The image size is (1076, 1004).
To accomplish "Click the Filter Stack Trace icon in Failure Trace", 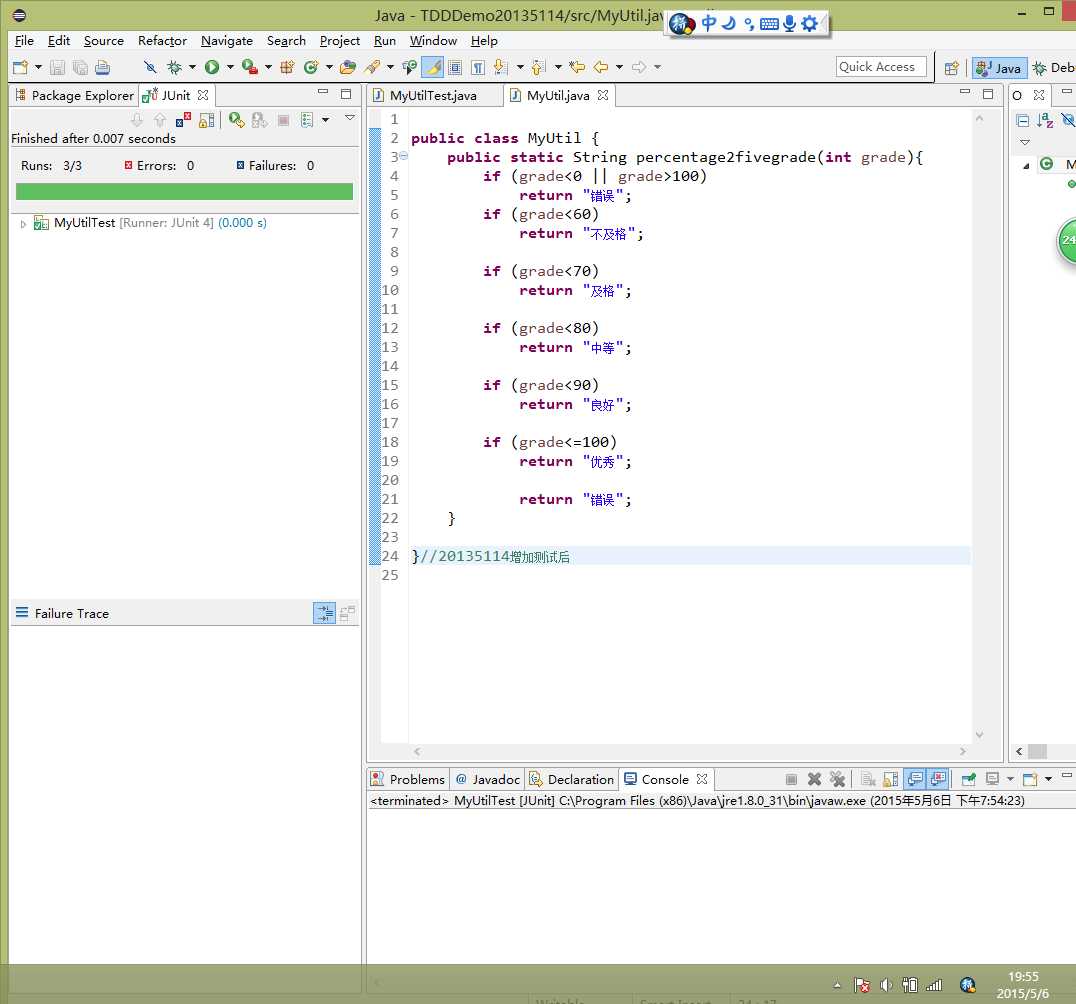I will pos(325,613).
